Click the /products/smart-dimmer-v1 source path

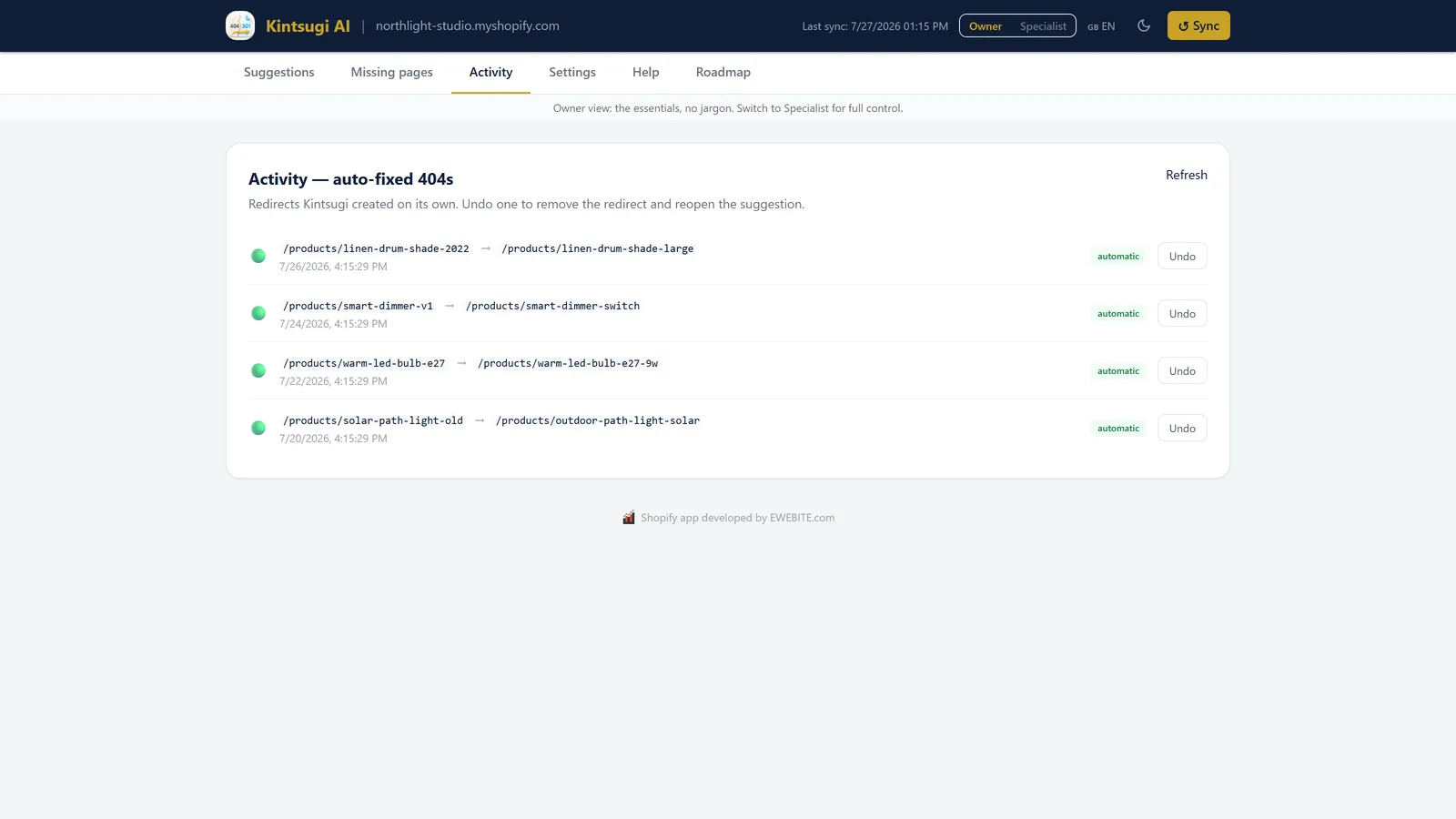358,306
